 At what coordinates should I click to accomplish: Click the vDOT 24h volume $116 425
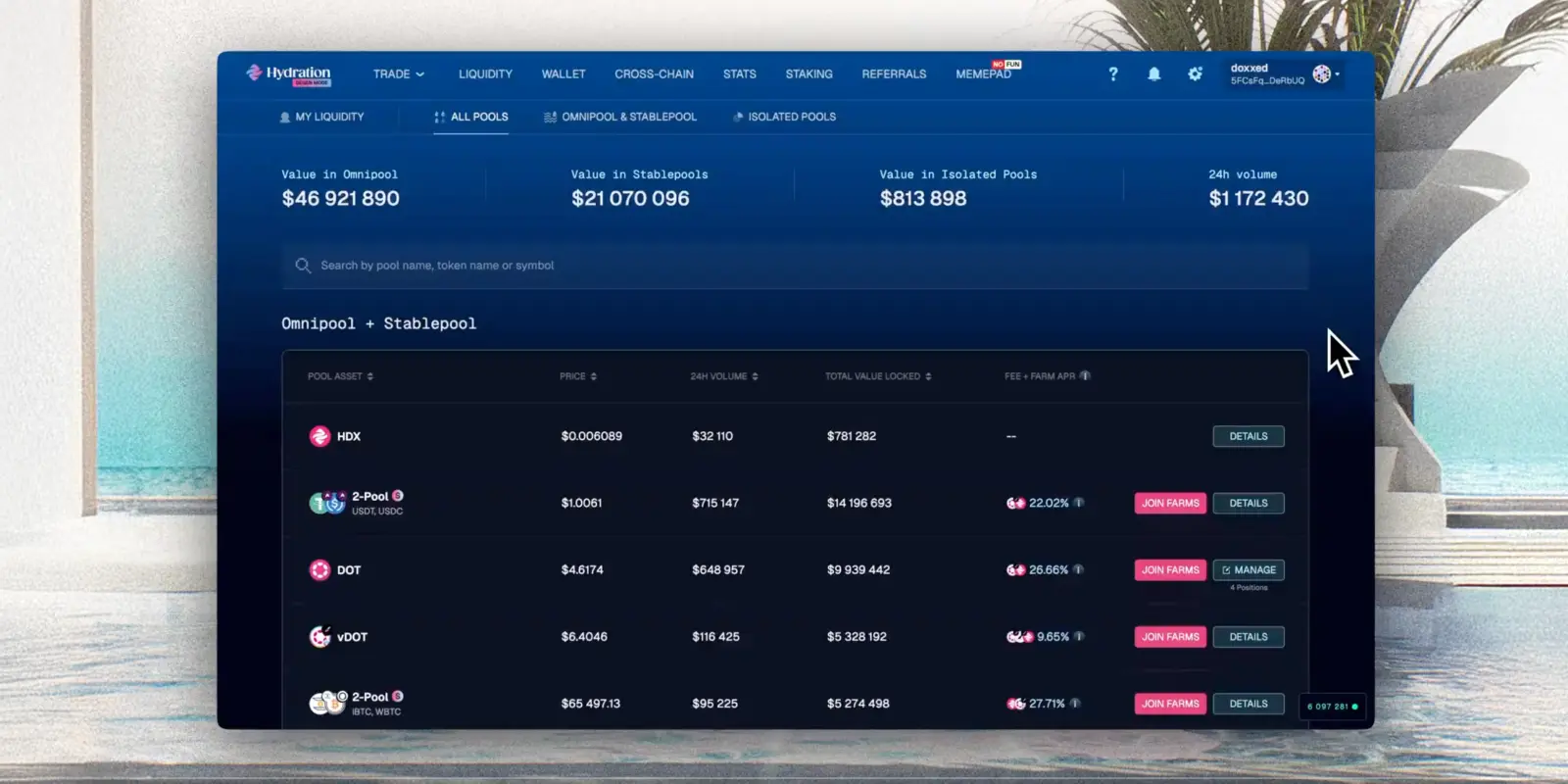point(715,637)
